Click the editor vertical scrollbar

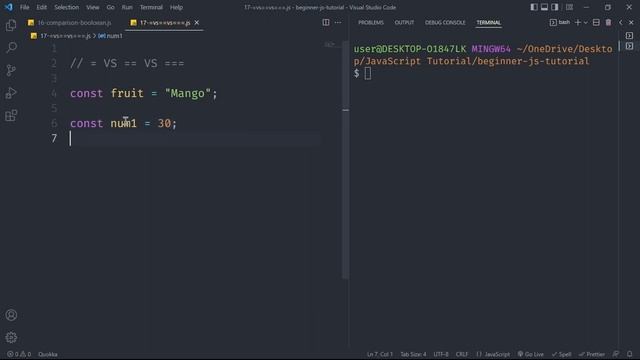(x=346, y=159)
